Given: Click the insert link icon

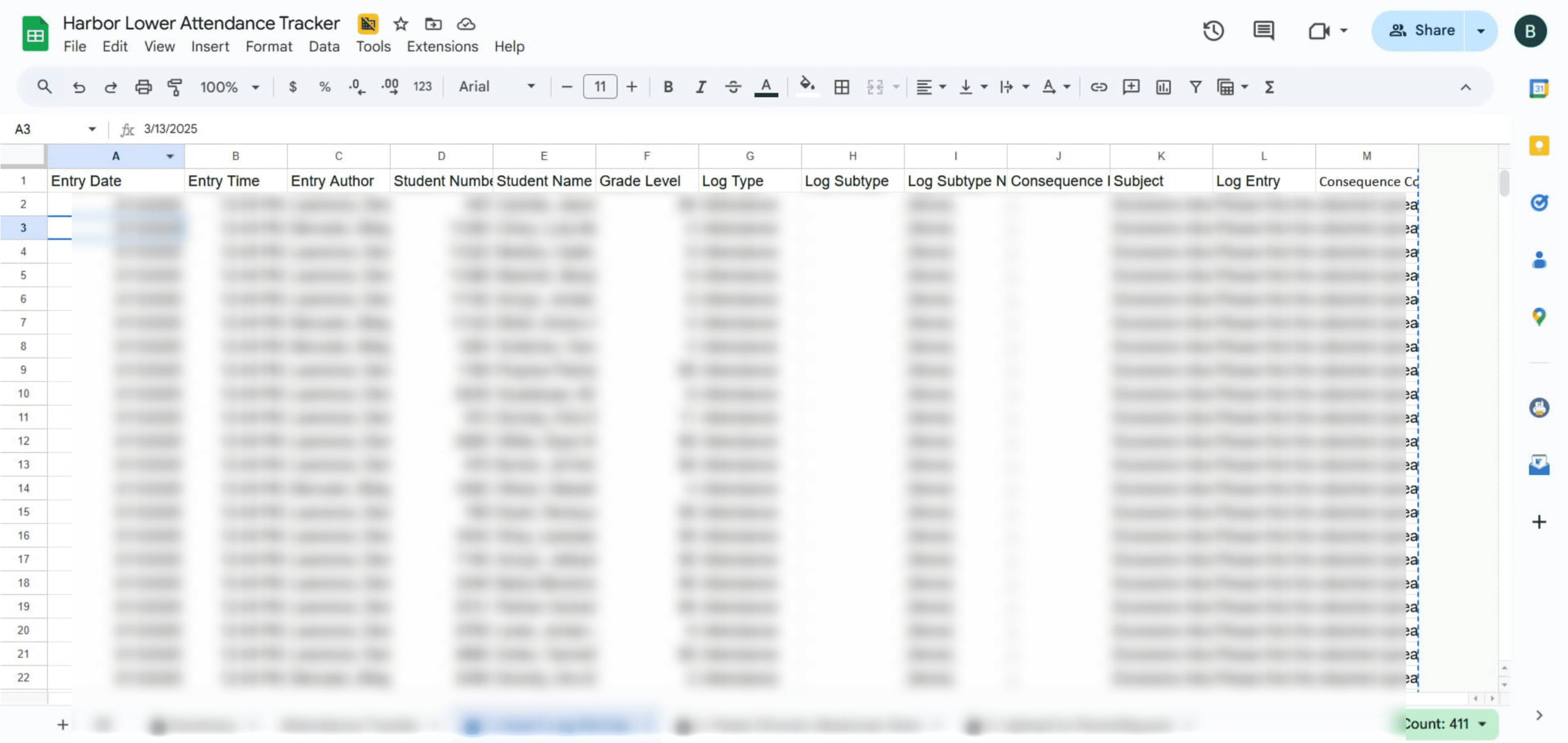Looking at the screenshot, I should pos(1099,87).
